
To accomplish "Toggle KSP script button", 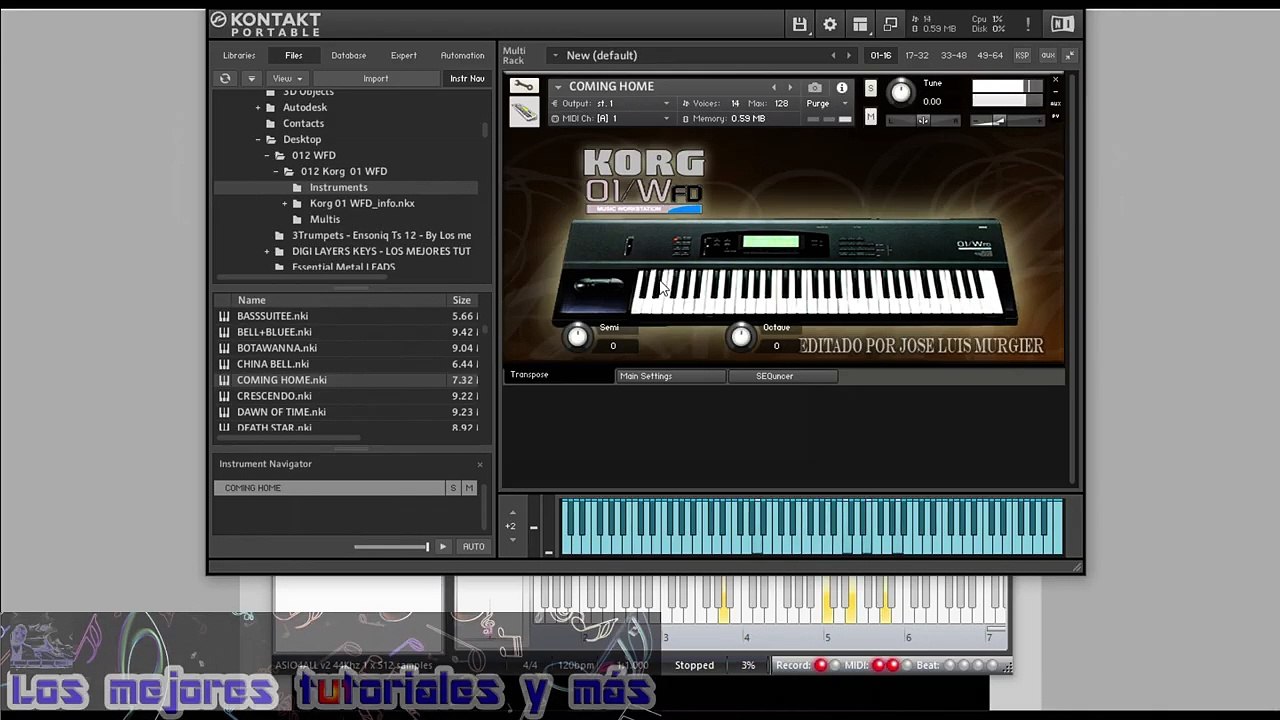I will pyautogui.click(x=1022, y=56).
